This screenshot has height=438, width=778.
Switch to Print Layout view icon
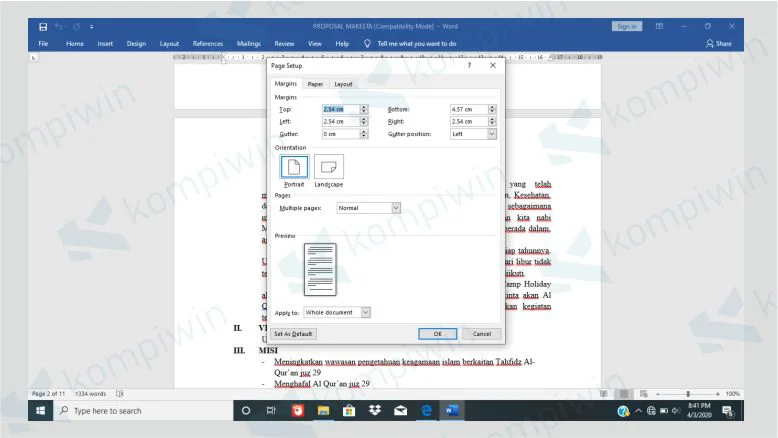point(624,394)
